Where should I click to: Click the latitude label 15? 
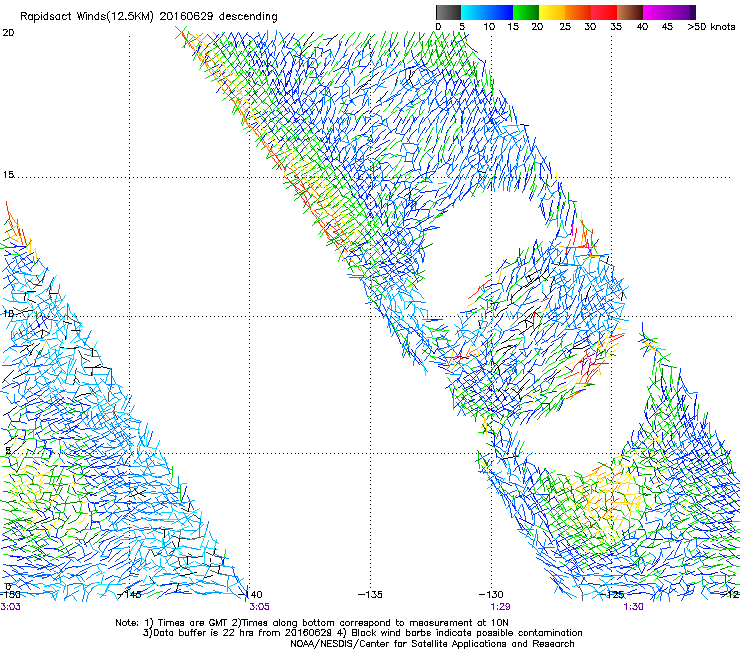[x=8, y=175]
